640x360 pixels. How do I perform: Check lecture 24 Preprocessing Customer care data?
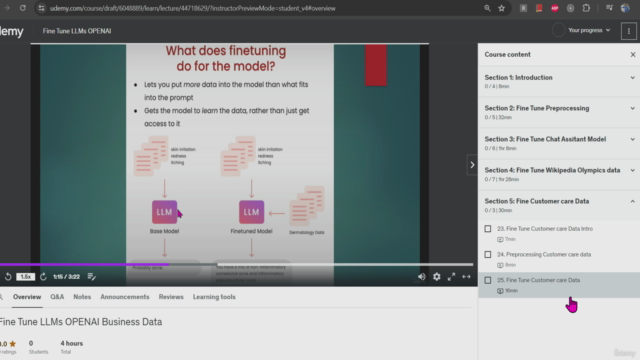[488, 254]
